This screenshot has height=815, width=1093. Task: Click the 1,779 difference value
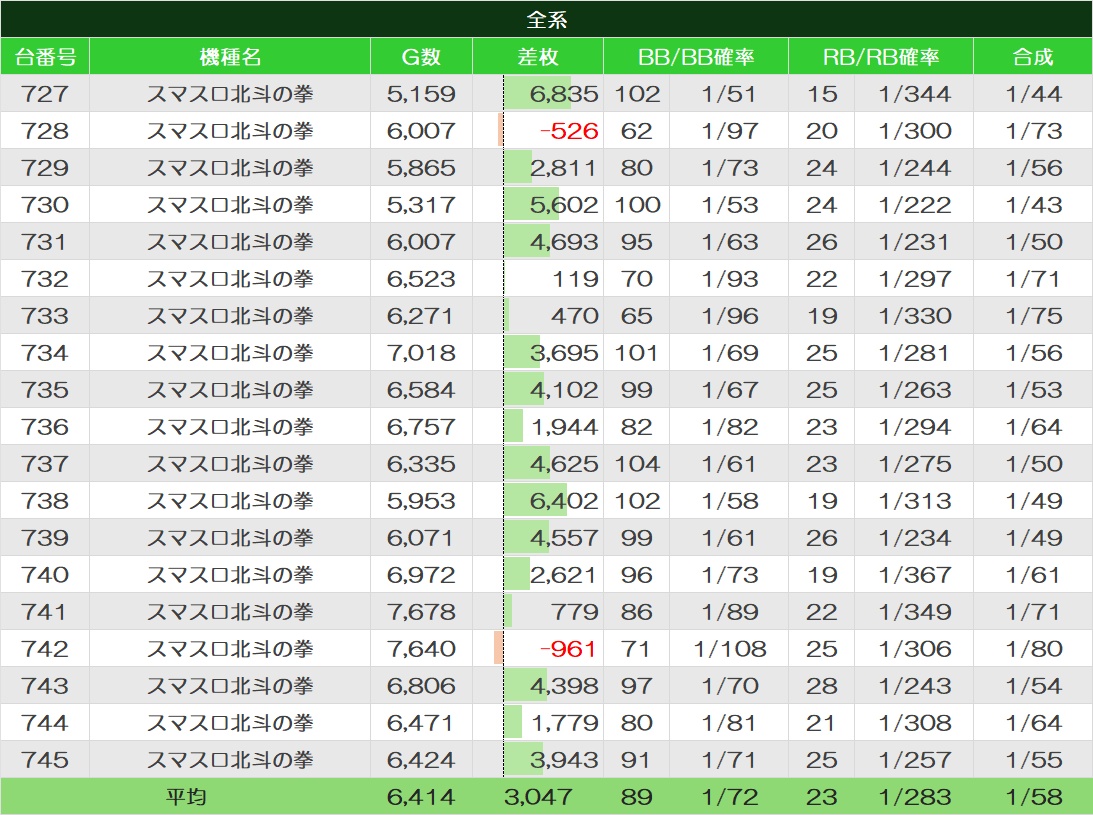[564, 722]
